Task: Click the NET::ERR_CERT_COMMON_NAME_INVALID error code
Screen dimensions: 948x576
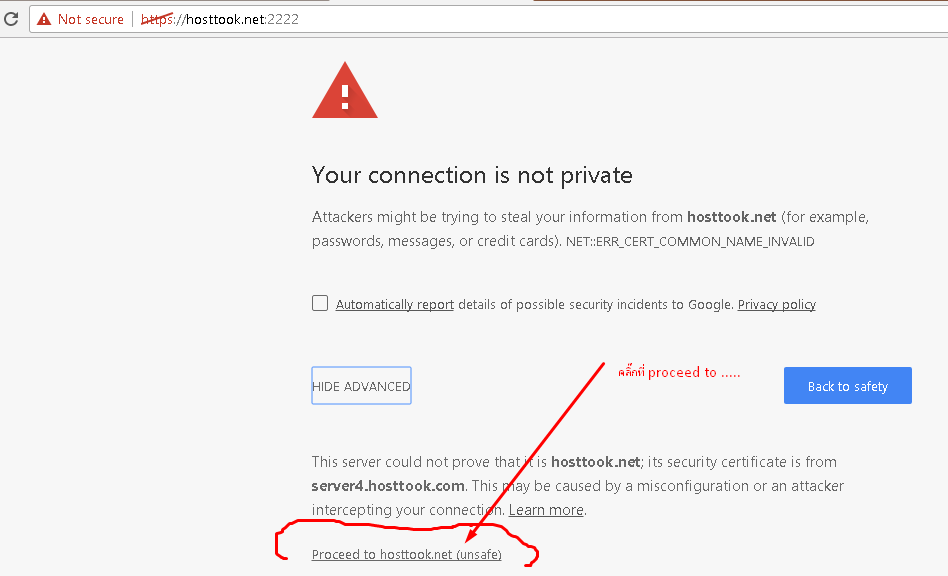Action: point(690,242)
